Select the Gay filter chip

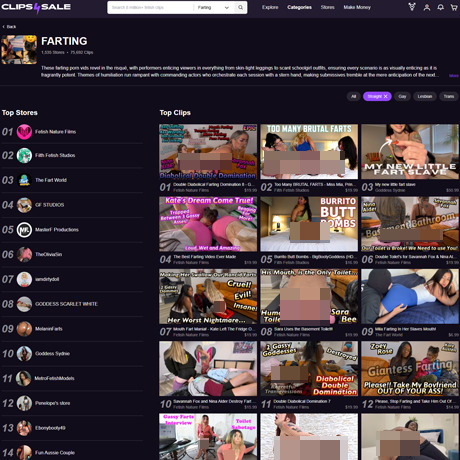tap(402, 96)
